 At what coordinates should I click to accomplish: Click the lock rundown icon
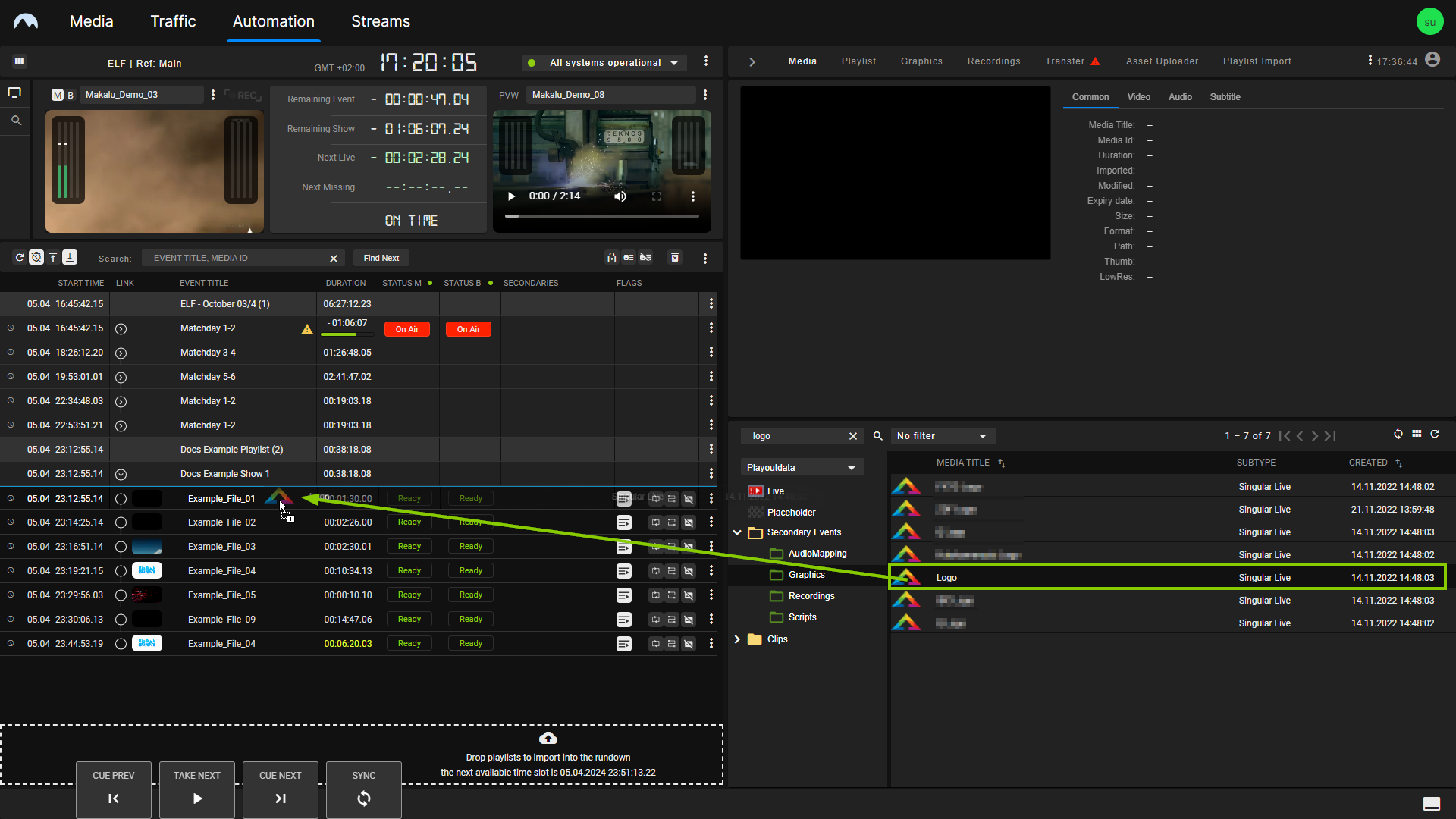click(611, 258)
